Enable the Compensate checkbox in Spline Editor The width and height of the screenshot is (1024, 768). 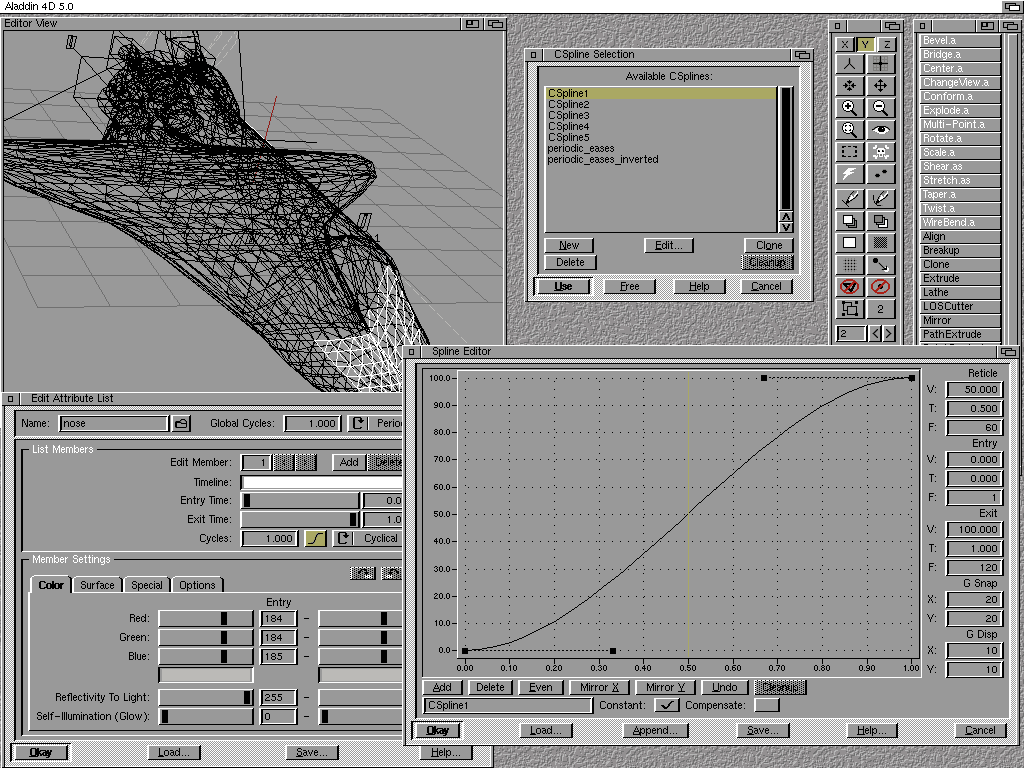point(767,705)
